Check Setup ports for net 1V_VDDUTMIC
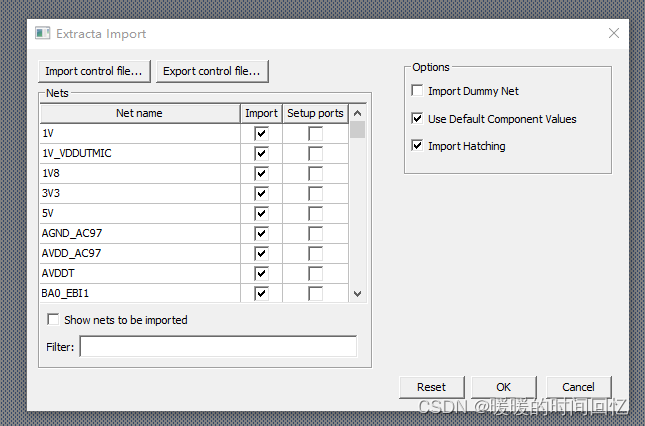 point(316,154)
